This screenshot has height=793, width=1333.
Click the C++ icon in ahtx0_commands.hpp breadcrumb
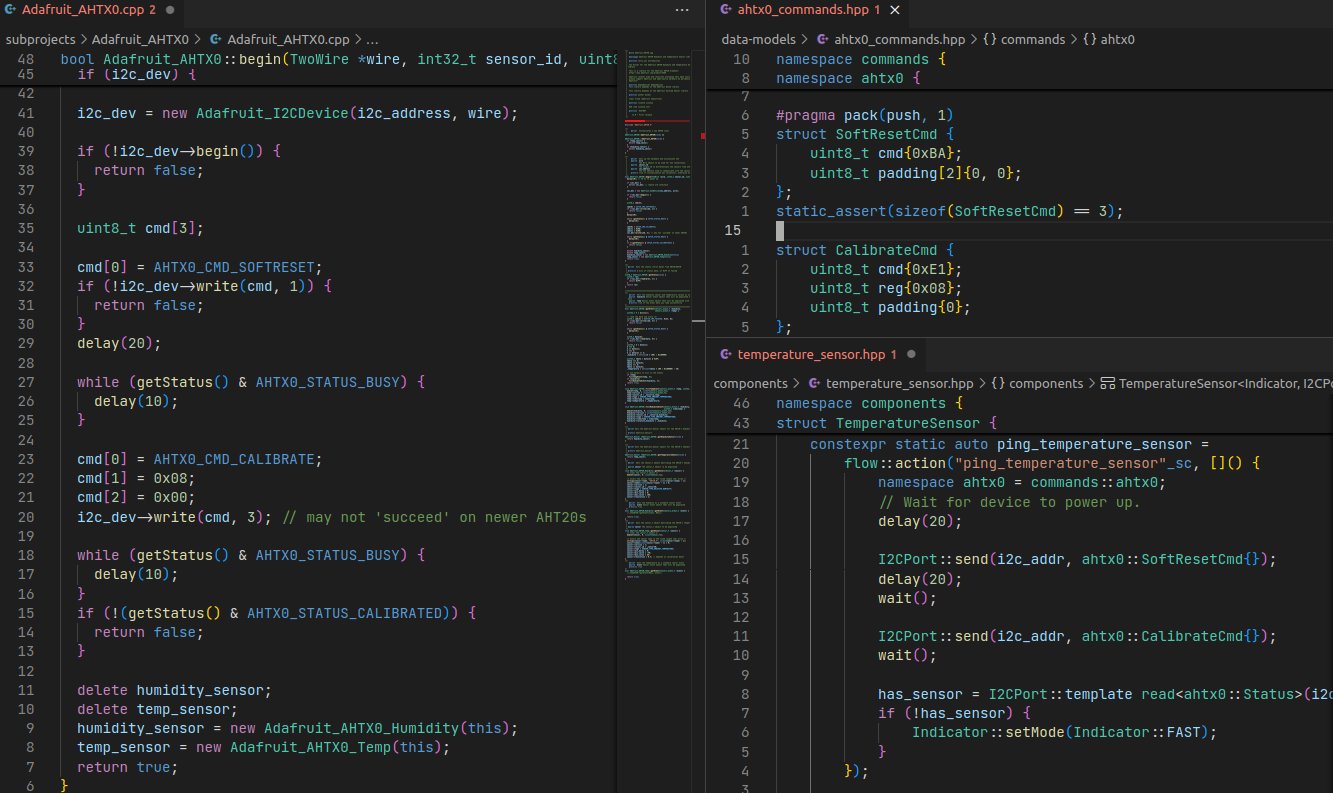pyautogui.click(x=823, y=40)
